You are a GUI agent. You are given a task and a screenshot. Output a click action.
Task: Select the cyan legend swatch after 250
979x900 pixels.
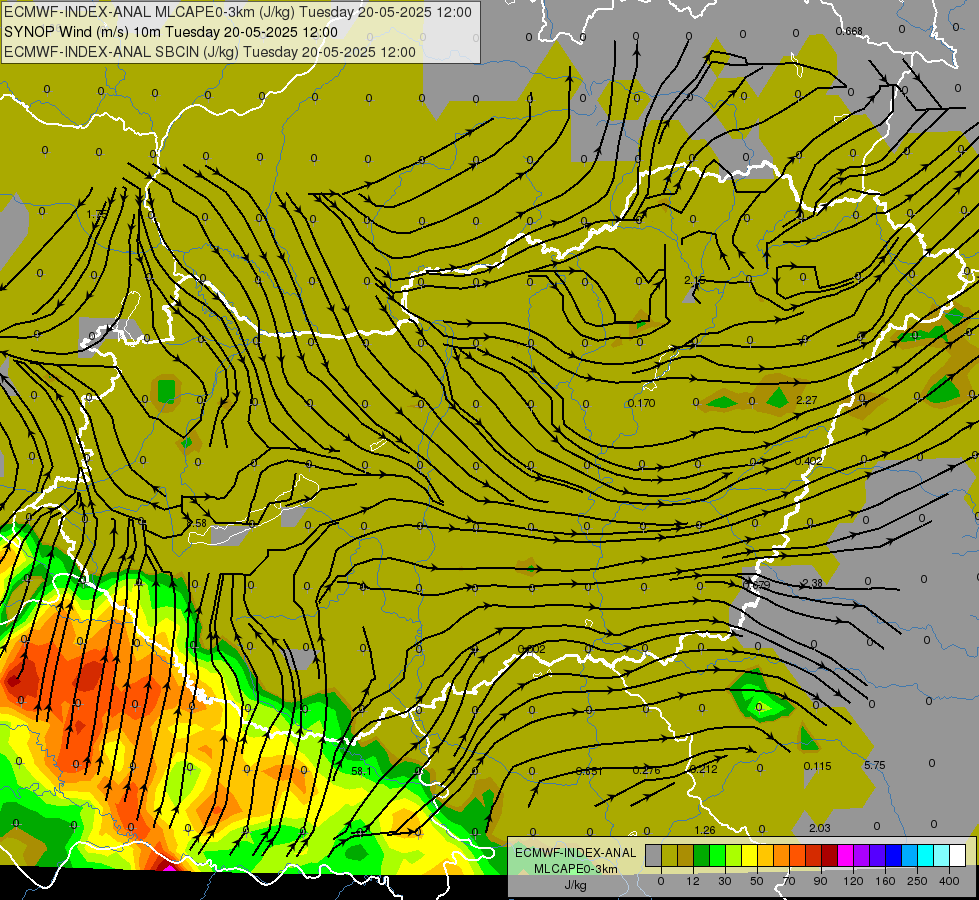click(925, 855)
